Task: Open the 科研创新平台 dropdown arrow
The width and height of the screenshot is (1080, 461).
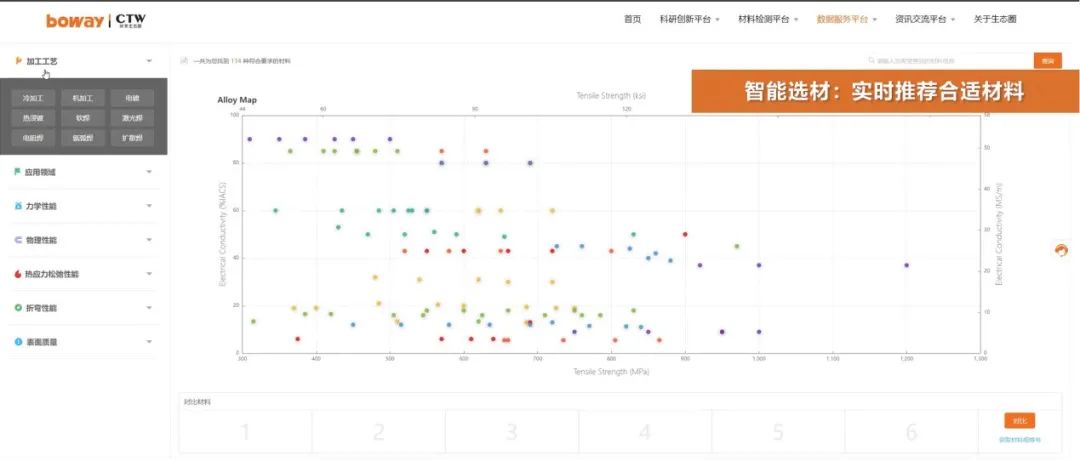Action: [717, 20]
